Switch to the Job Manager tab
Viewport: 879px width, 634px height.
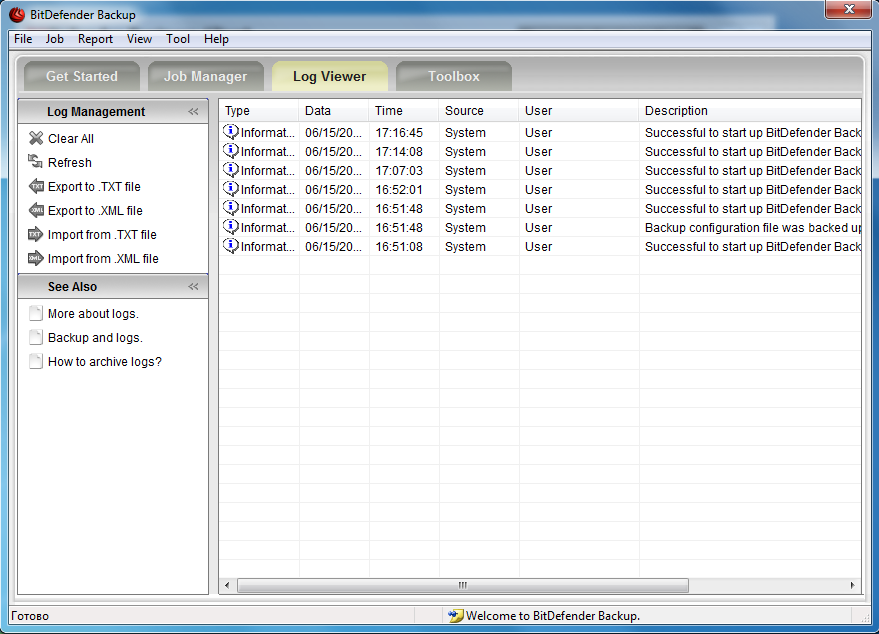coord(206,76)
